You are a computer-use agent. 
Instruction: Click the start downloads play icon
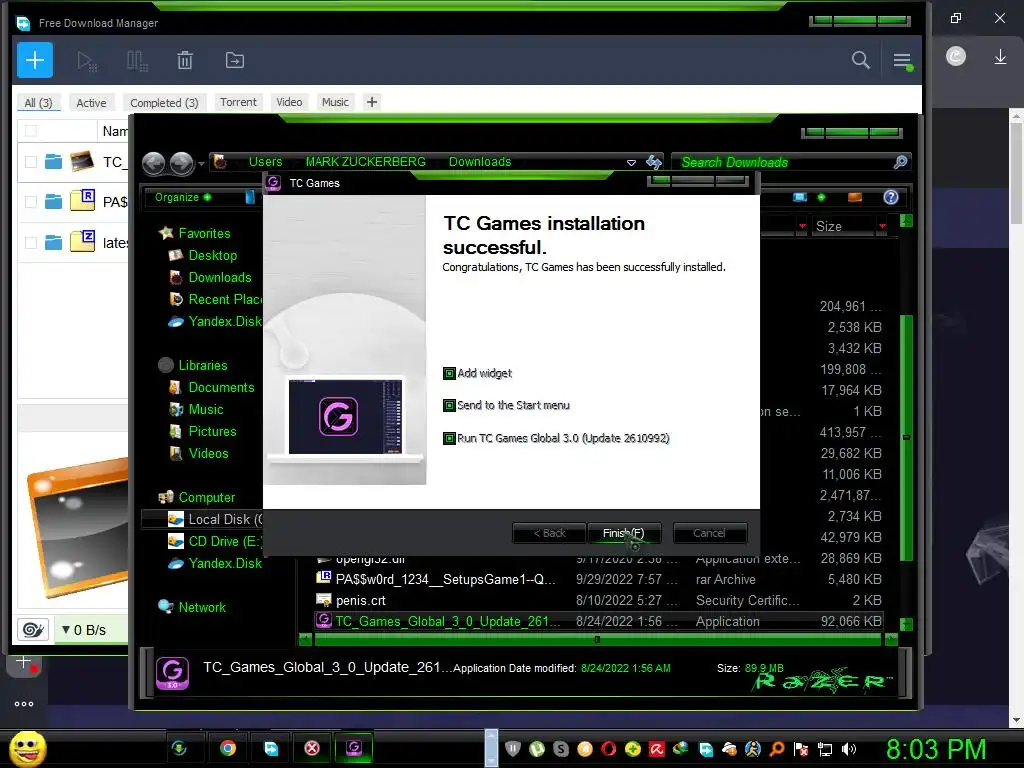(86, 61)
